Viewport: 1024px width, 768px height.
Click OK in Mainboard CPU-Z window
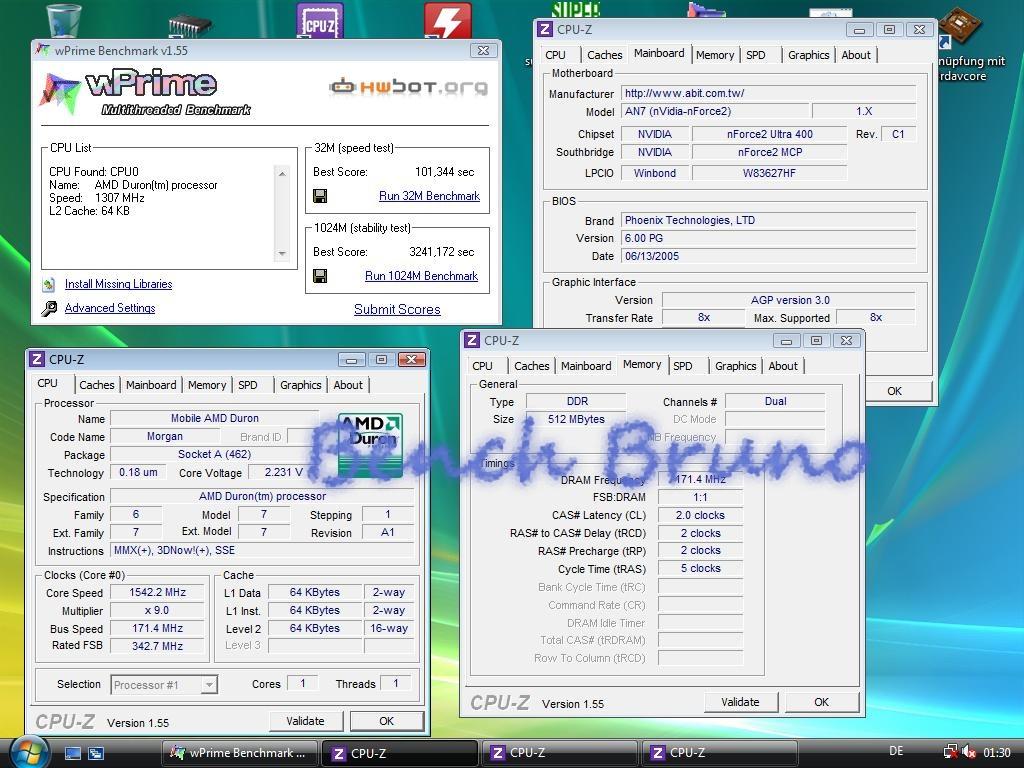coord(895,391)
